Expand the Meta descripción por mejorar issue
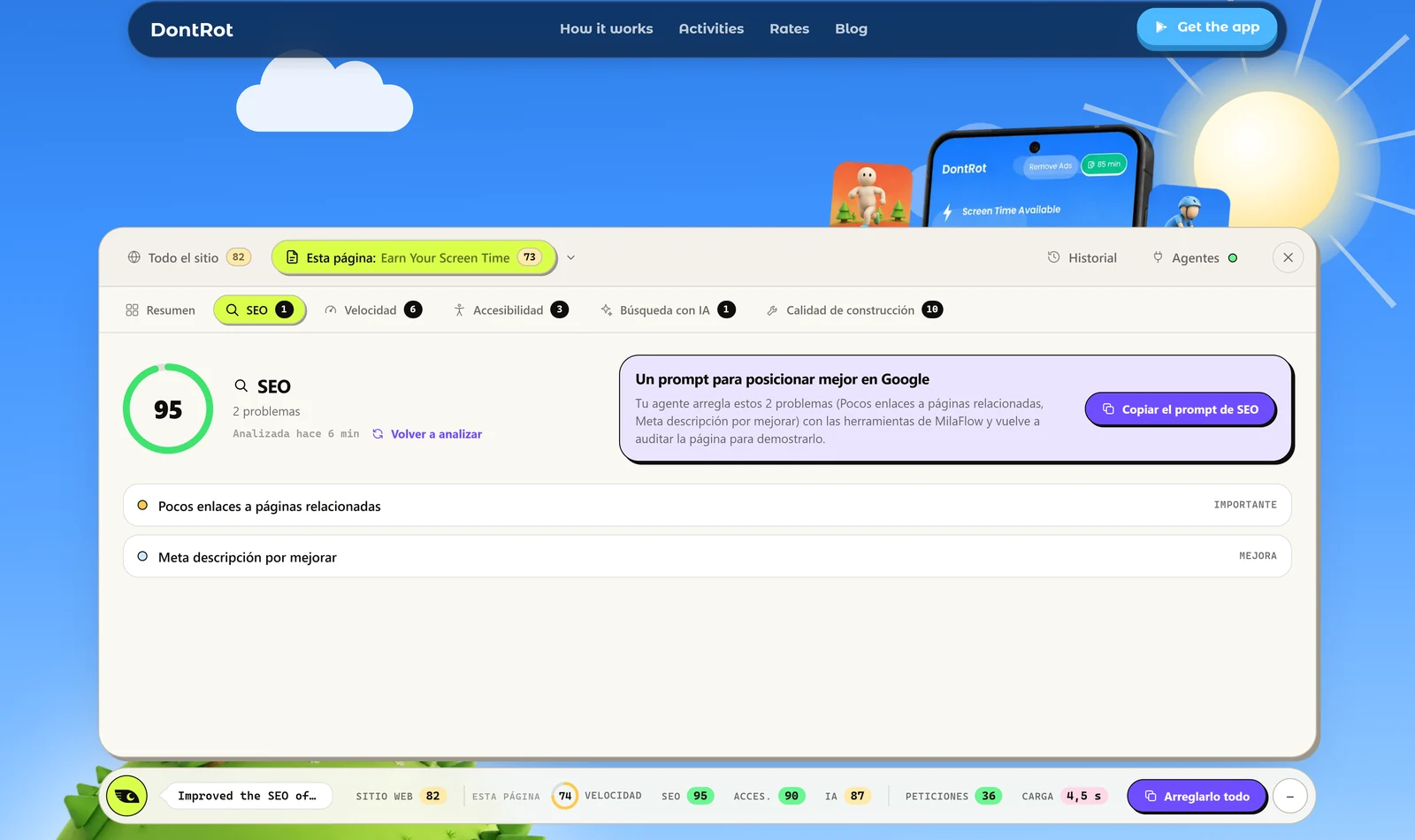Screen dimensions: 1415x840 coord(707,556)
